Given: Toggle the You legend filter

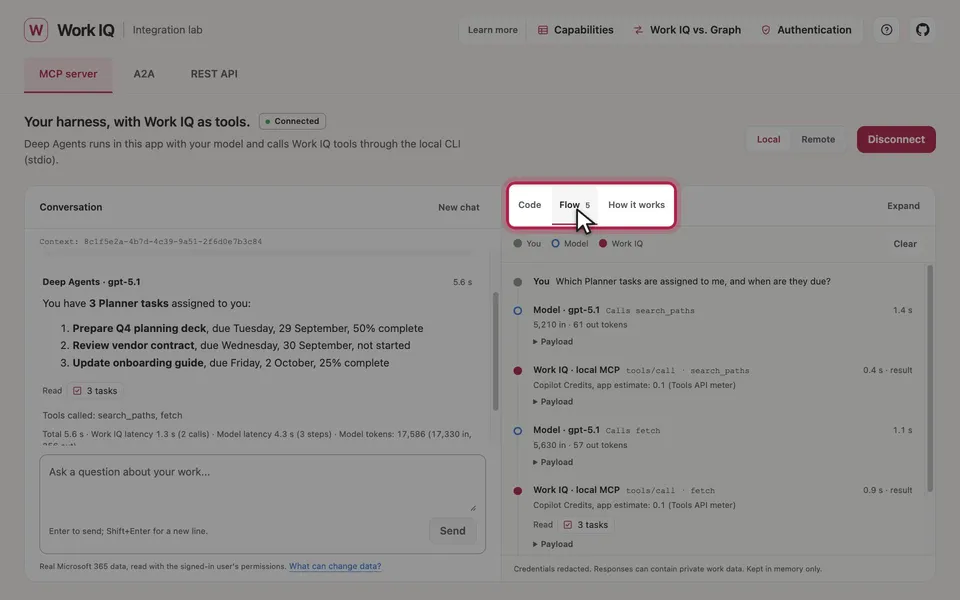Looking at the screenshot, I should coord(527,244).
